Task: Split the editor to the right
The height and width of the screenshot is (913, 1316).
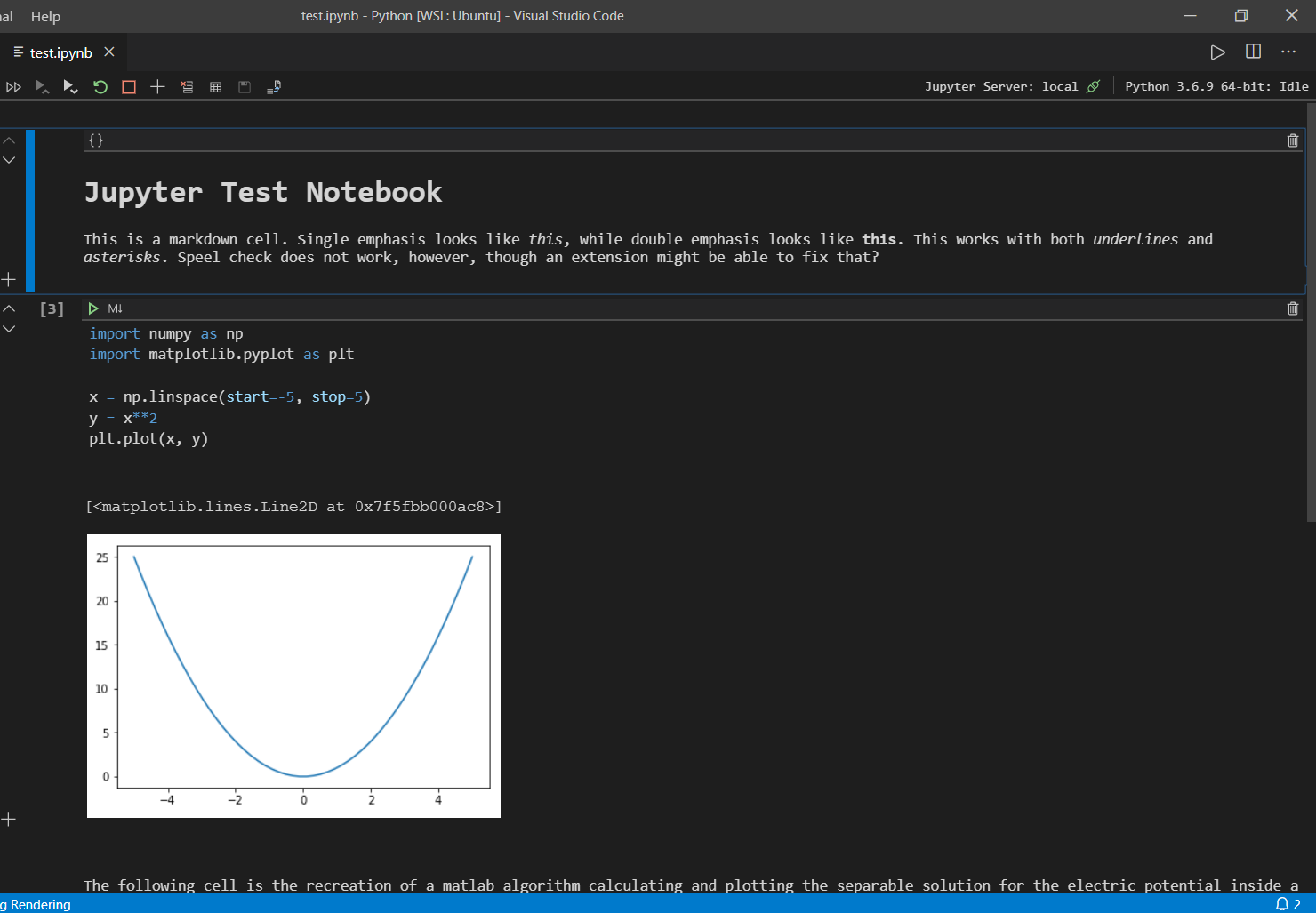Action: click(1253, 52)
